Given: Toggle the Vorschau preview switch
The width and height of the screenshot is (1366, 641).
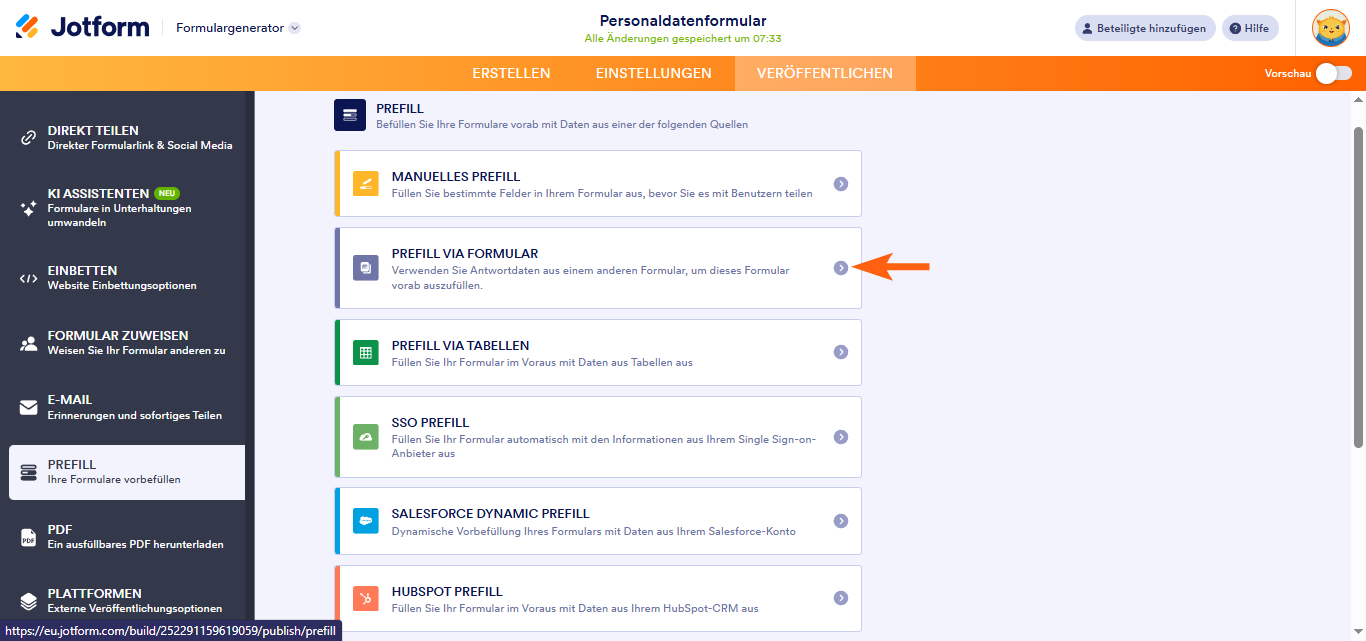Looking at the screenshot, I should (1334, 73).
